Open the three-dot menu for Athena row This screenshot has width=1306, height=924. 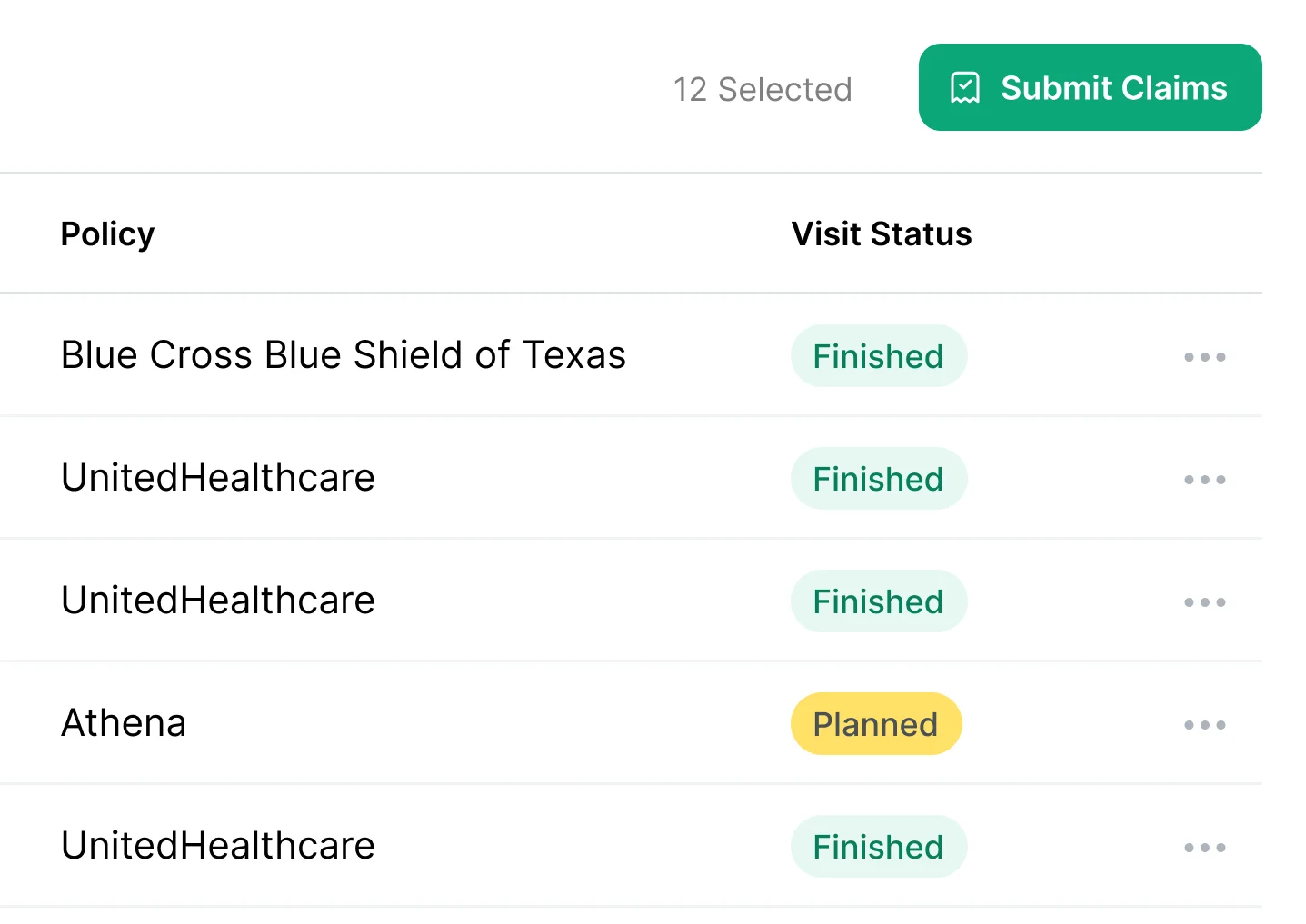click(x=1204, y=725)
